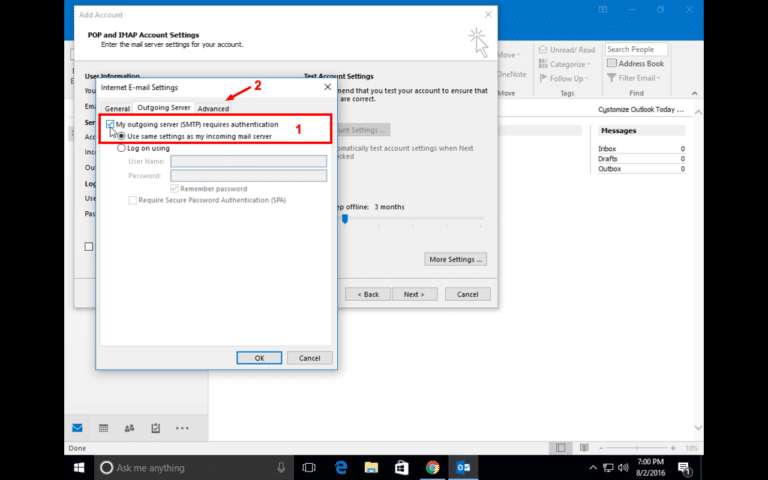768x480 pixels.
Task: Switch to Normal view in status bar
Action: 560,448
